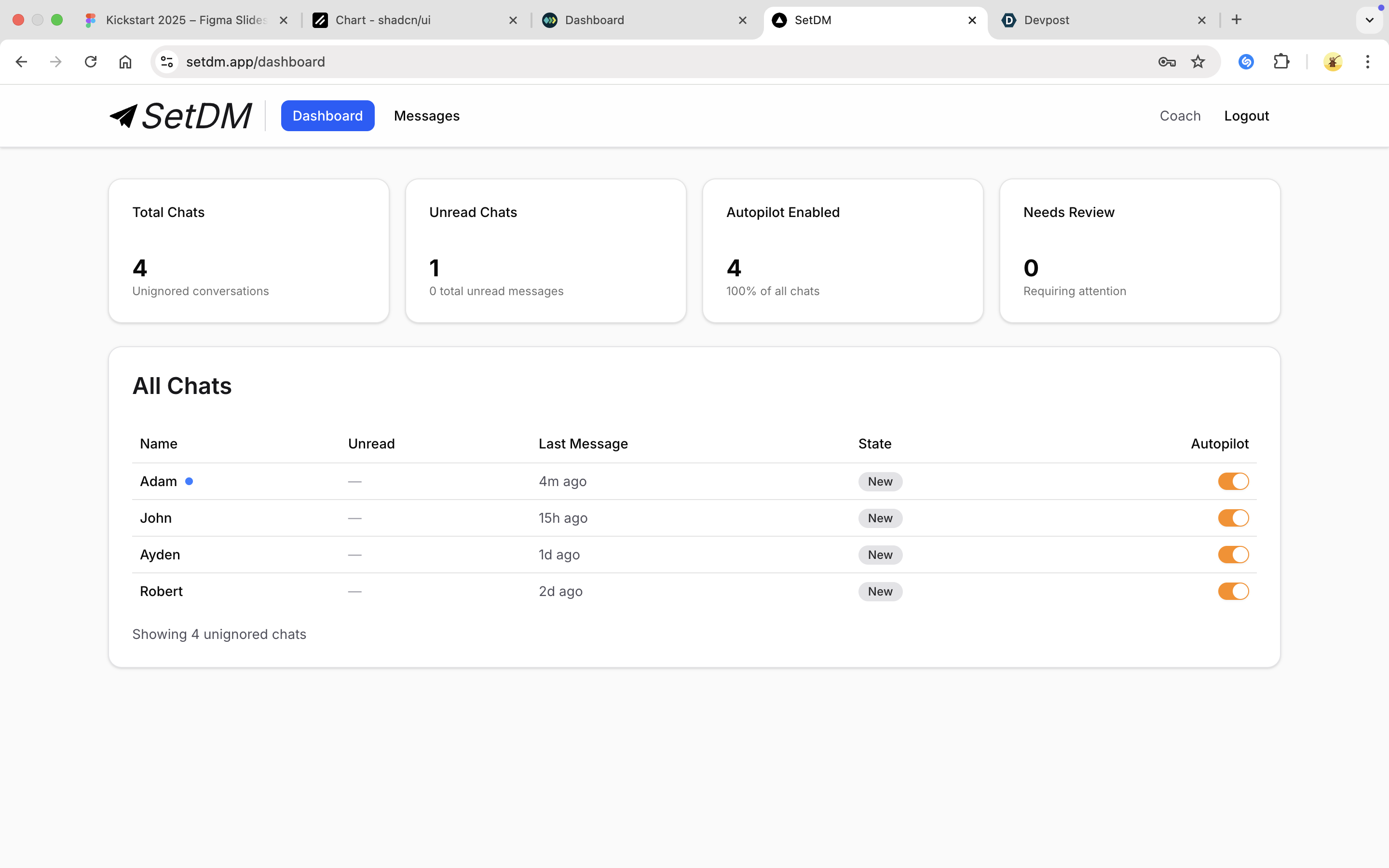Open new tab with plus icon

pyautogui.click(x=1236, y=20)
